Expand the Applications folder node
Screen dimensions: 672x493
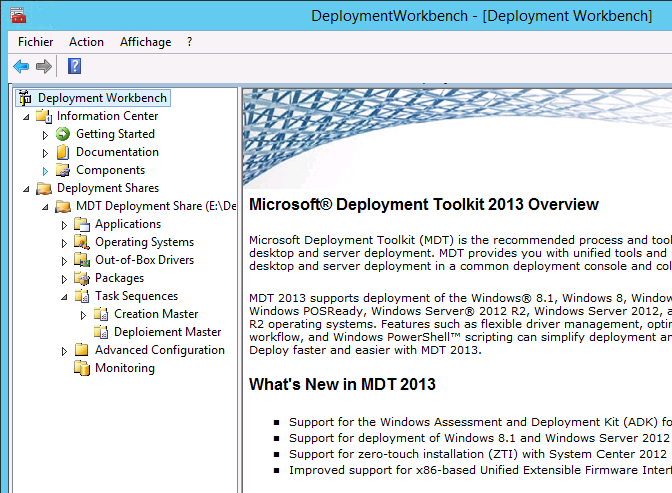click(x=64, y=225)
